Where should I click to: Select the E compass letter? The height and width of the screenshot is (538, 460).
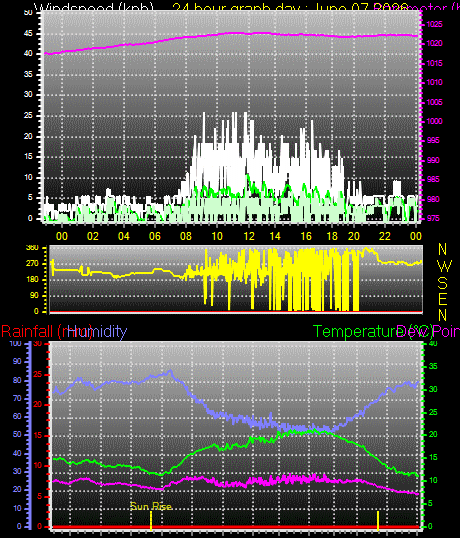click(x=443, y=299)
